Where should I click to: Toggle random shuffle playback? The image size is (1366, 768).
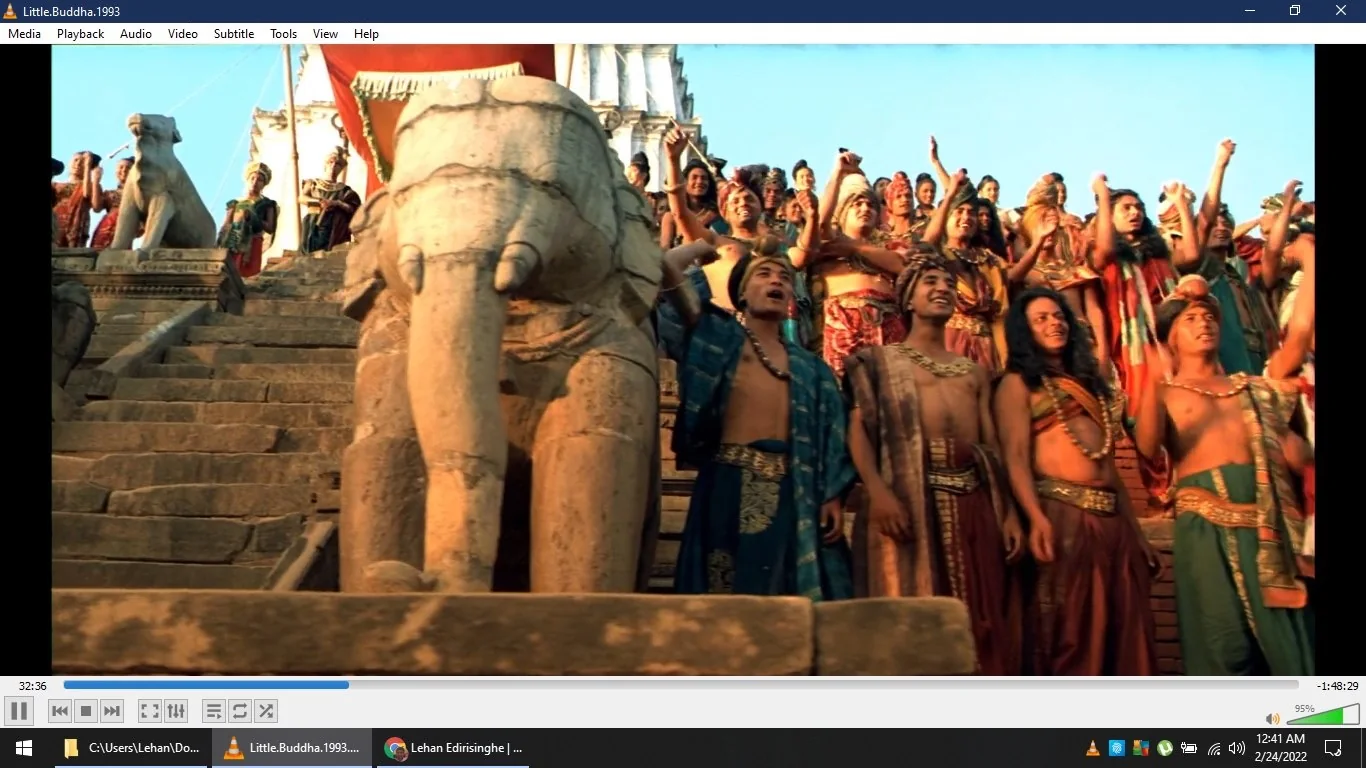point(266,711)
